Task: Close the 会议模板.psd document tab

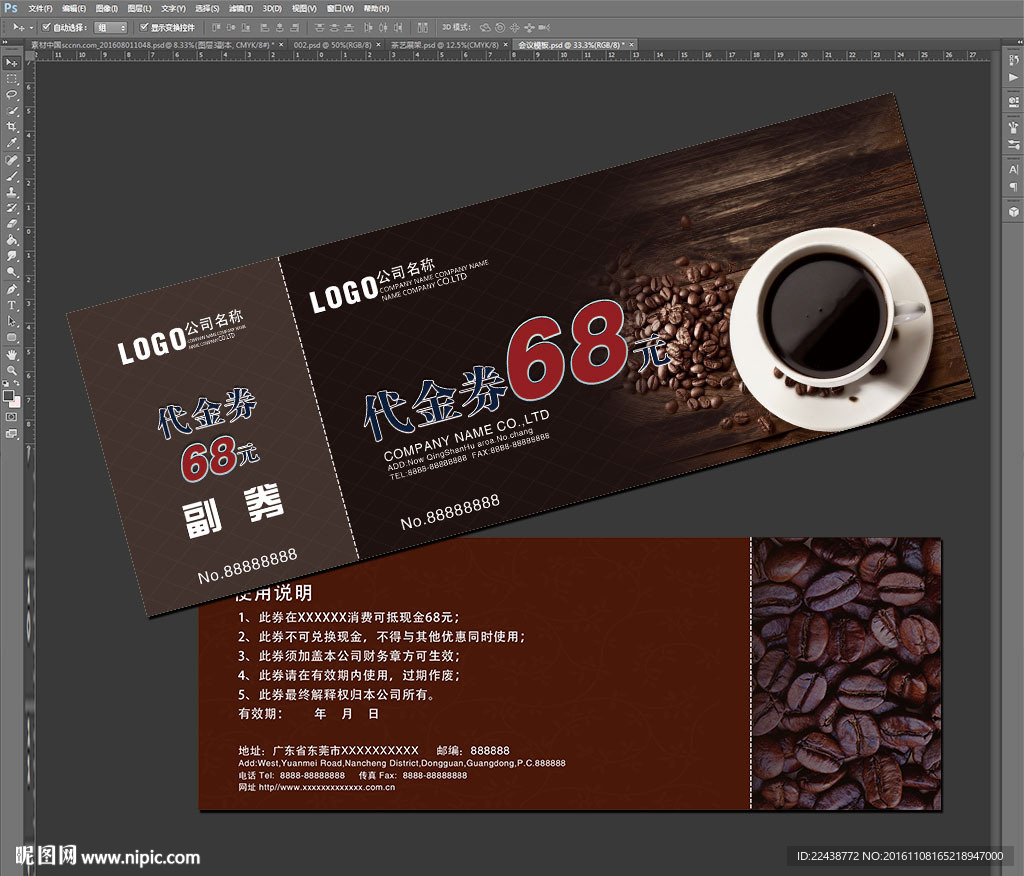Action: 632,45
